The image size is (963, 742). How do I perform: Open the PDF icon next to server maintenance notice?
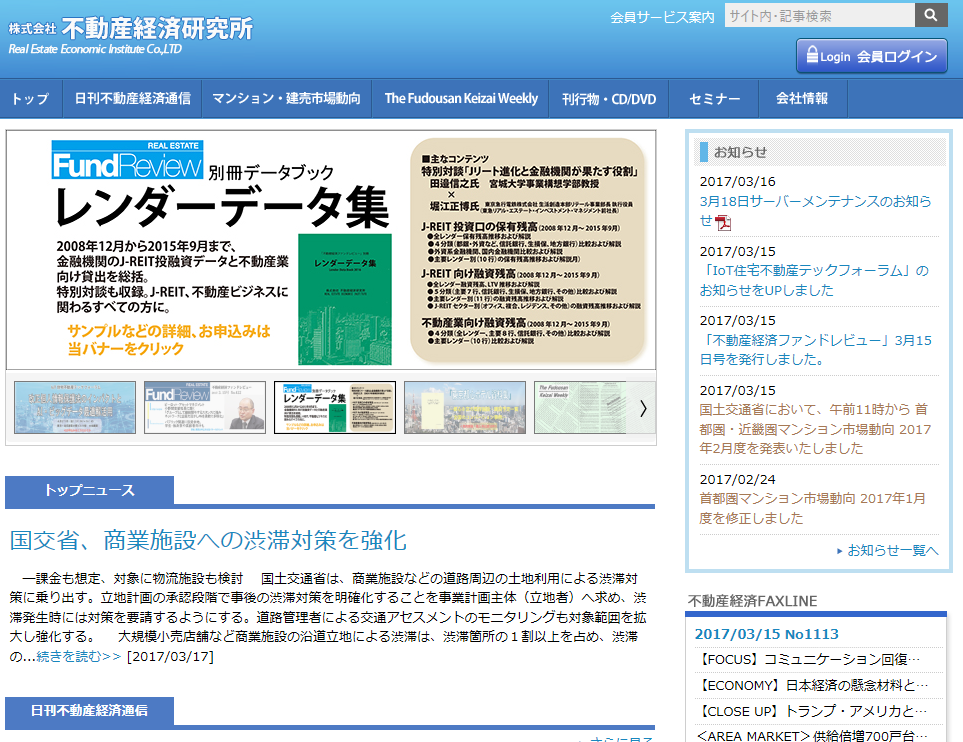tap(722, 222)
